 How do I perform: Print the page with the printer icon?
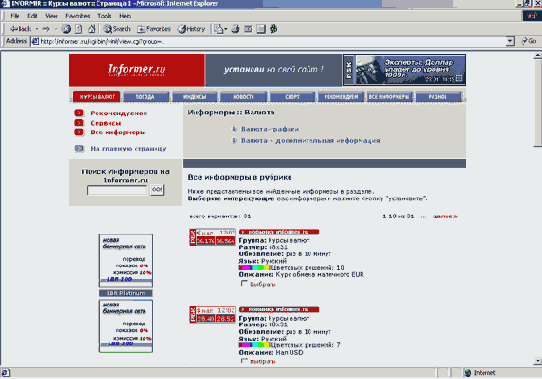click(x=235, y=29)
